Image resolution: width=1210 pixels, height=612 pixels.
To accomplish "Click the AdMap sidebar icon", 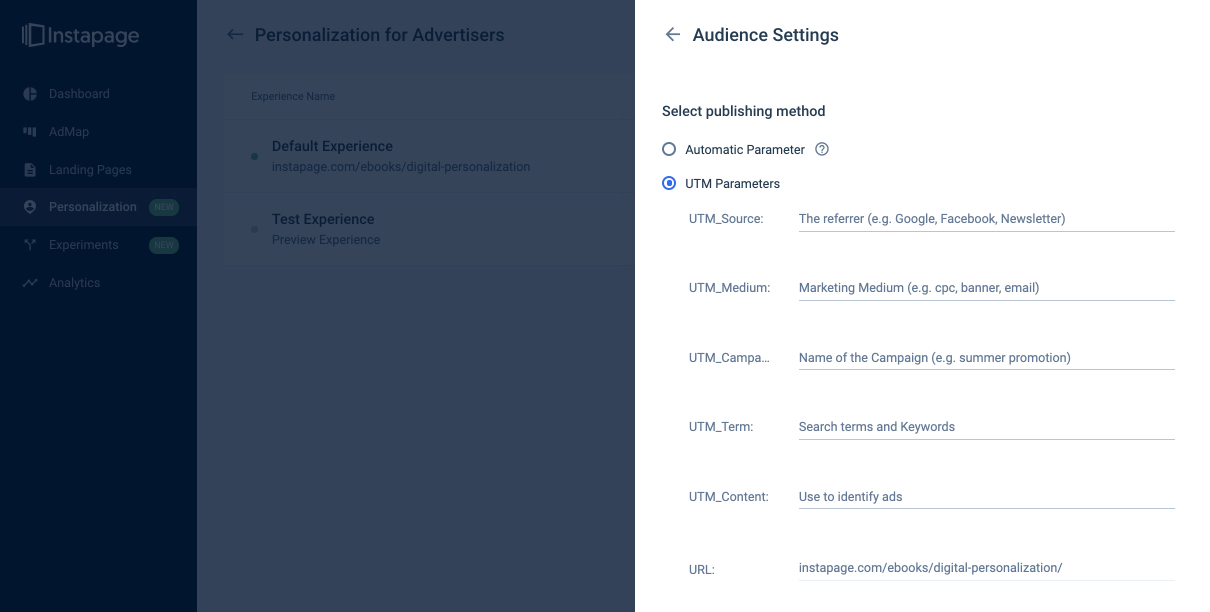I will tap(30, 132).
